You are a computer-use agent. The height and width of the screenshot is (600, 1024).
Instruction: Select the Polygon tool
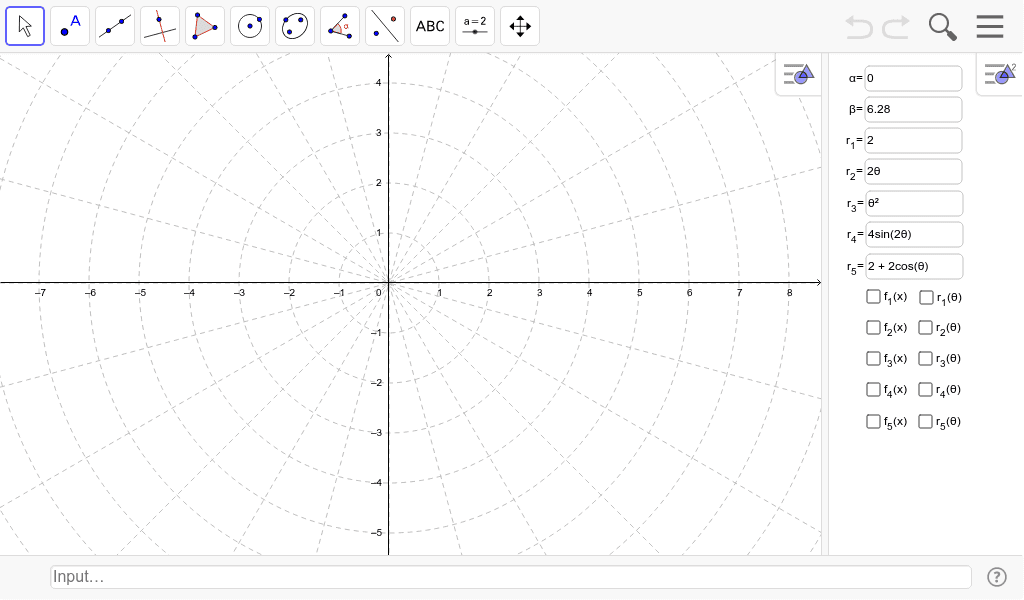click(205, 26)
